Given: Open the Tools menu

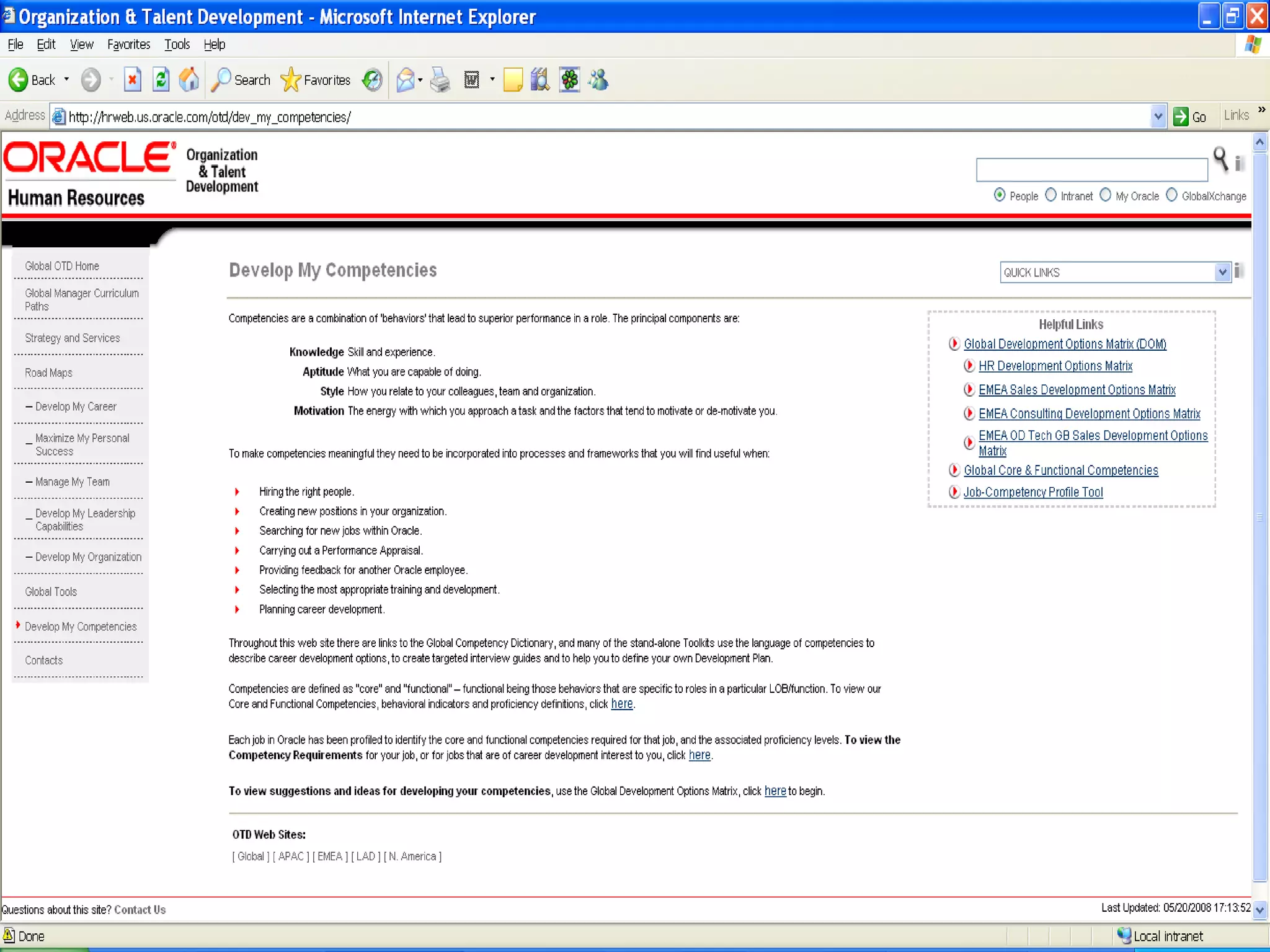Looking at the screenshot, I should (177, 45).
